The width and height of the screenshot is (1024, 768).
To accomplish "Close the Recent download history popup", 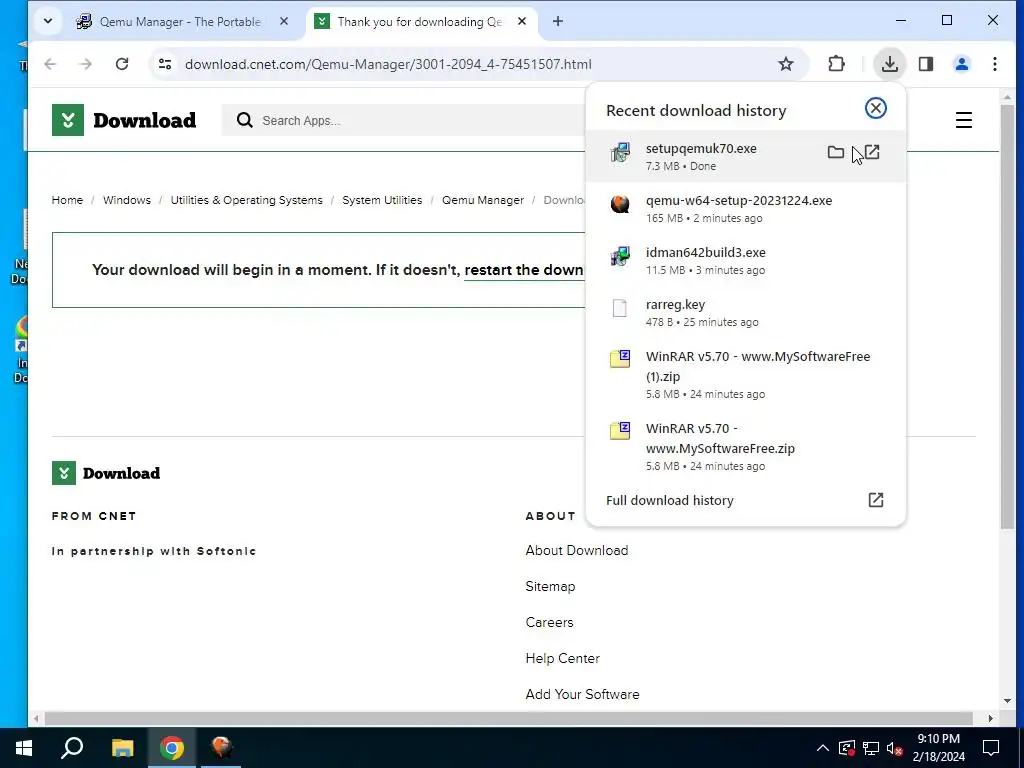I will click(875, 108).
